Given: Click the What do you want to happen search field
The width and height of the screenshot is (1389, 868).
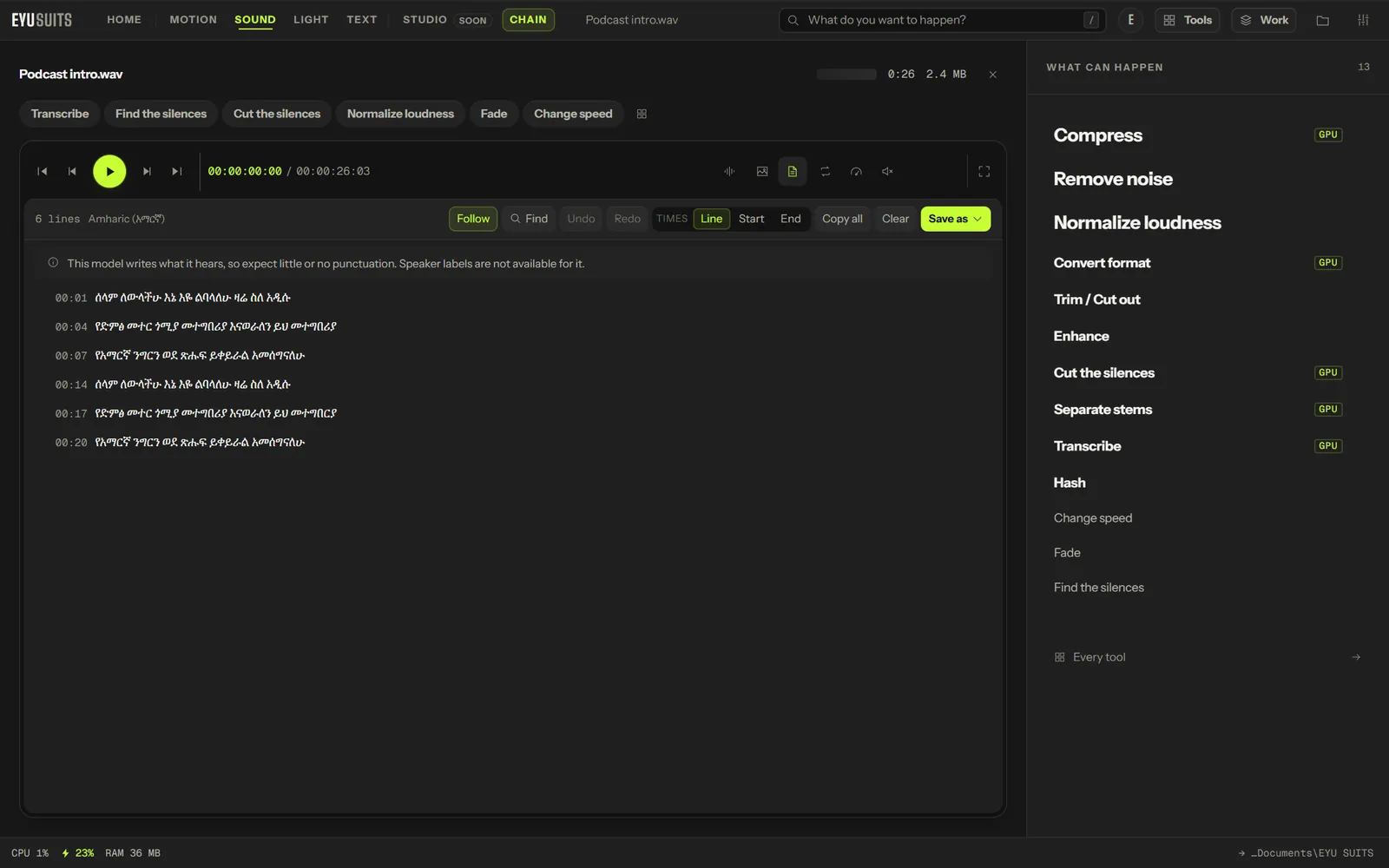Looking at the screenshot, I should coord(943,20).
